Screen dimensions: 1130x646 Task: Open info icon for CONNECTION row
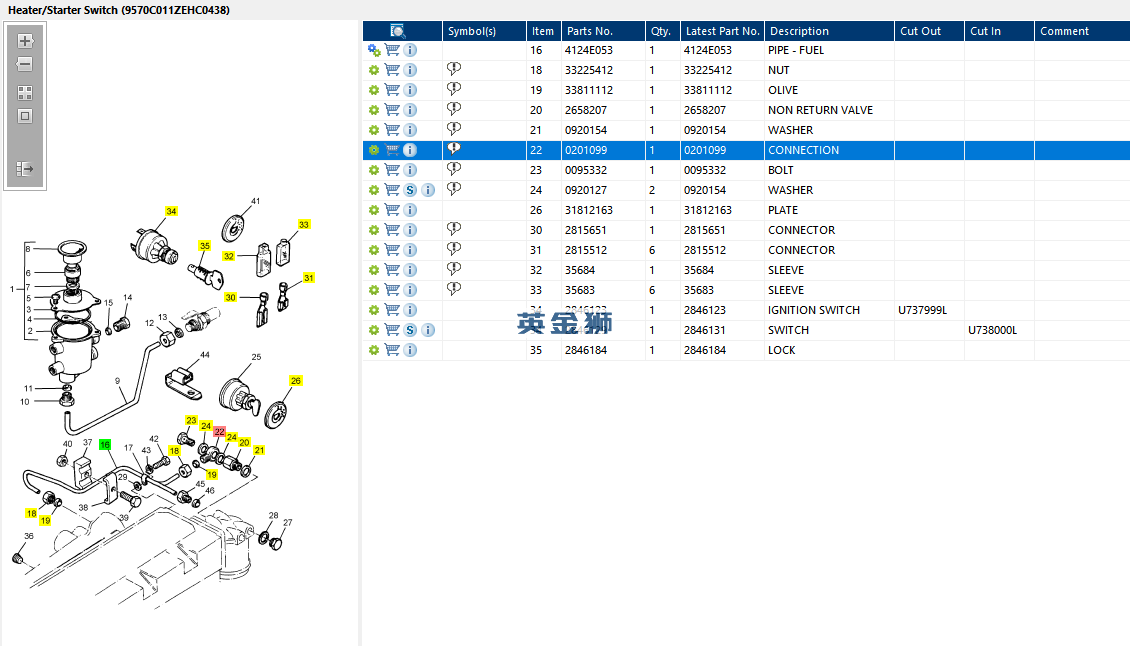pos(410,150)
